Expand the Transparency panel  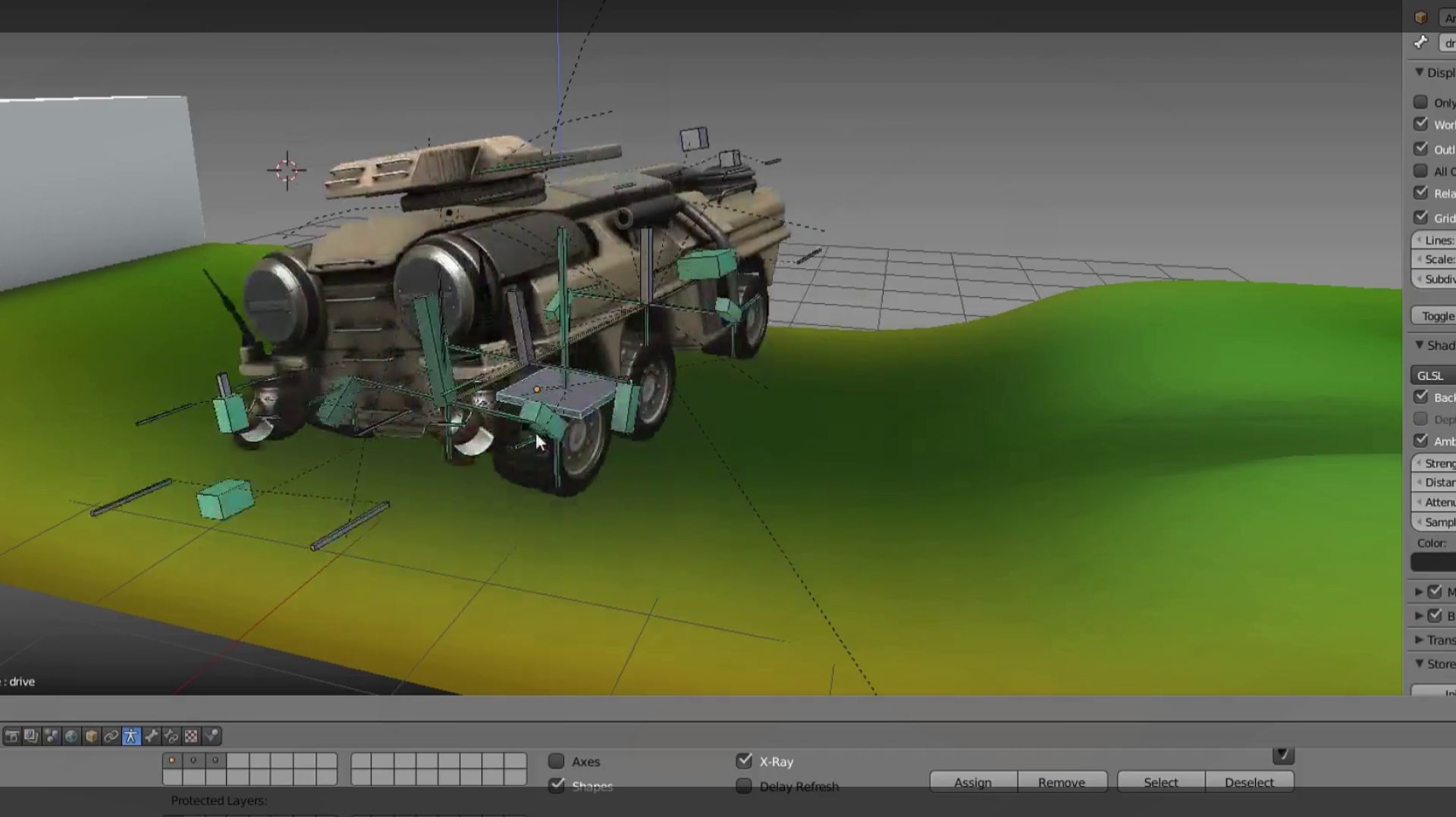[1420, 640]
